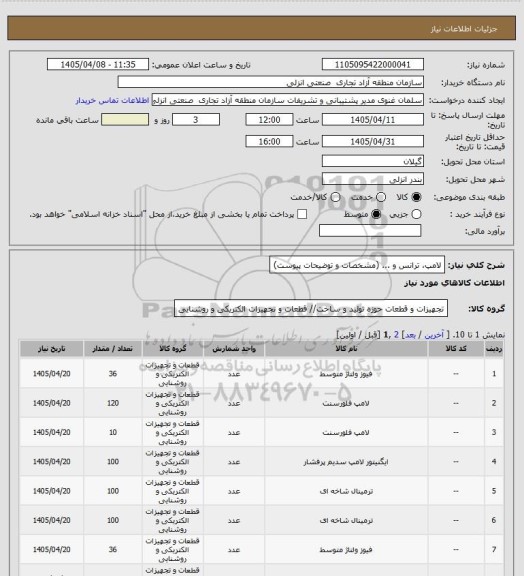
Task: Select the متوسط purchase type radio
Action: tap(376, 214)
